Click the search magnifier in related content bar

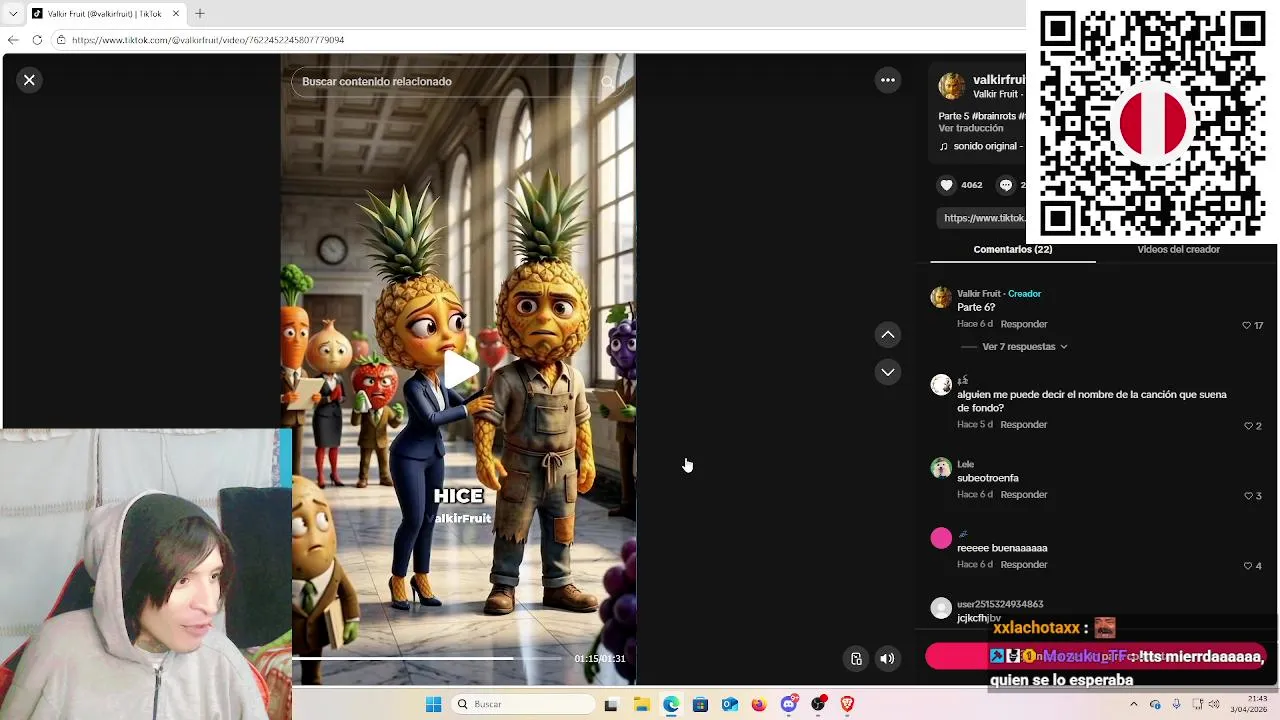[607, 82]
